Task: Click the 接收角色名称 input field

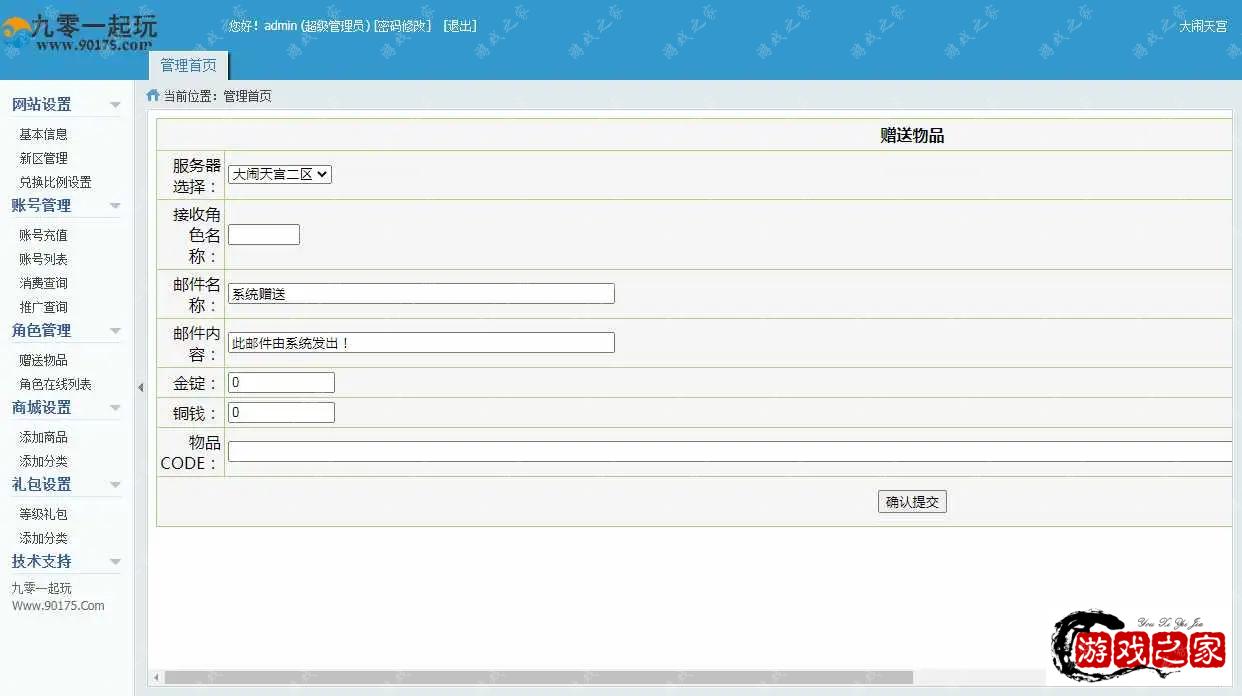Action: point(263,234)
